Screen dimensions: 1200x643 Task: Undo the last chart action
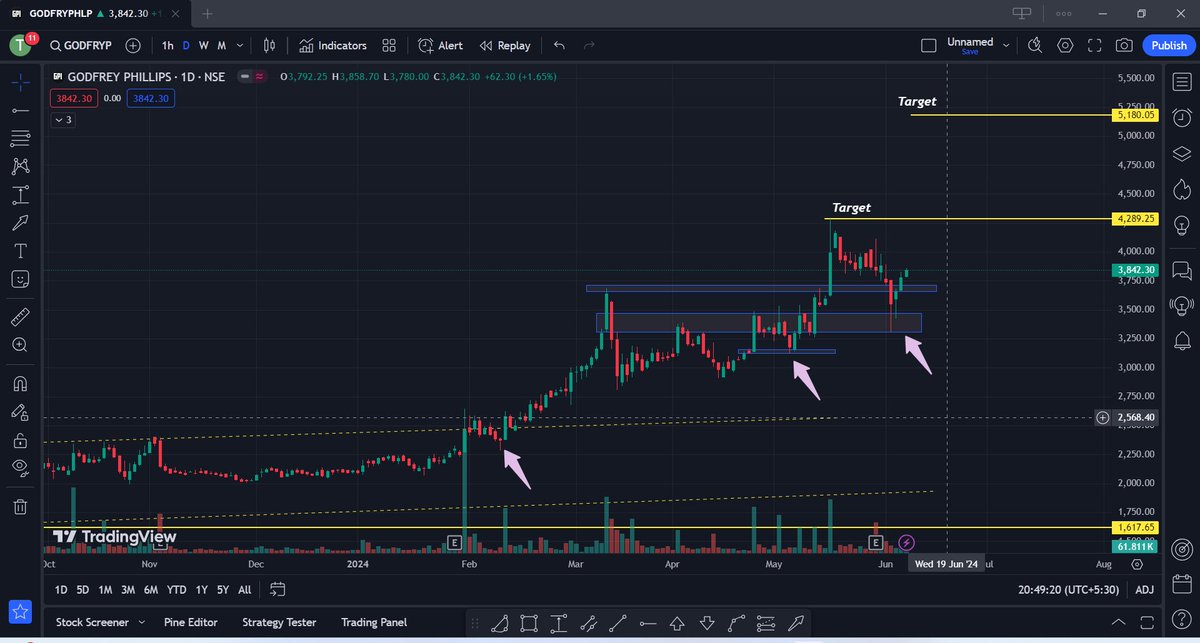(x=559, y=46)
